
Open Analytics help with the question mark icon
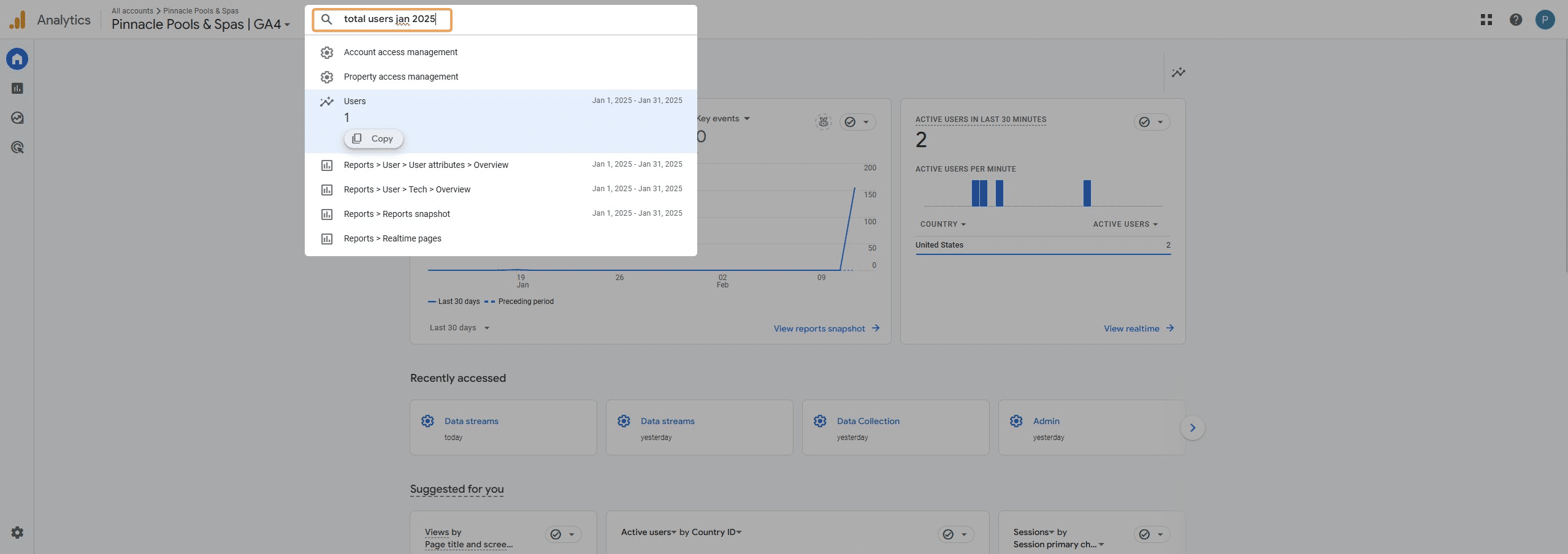coord(1516,19)
